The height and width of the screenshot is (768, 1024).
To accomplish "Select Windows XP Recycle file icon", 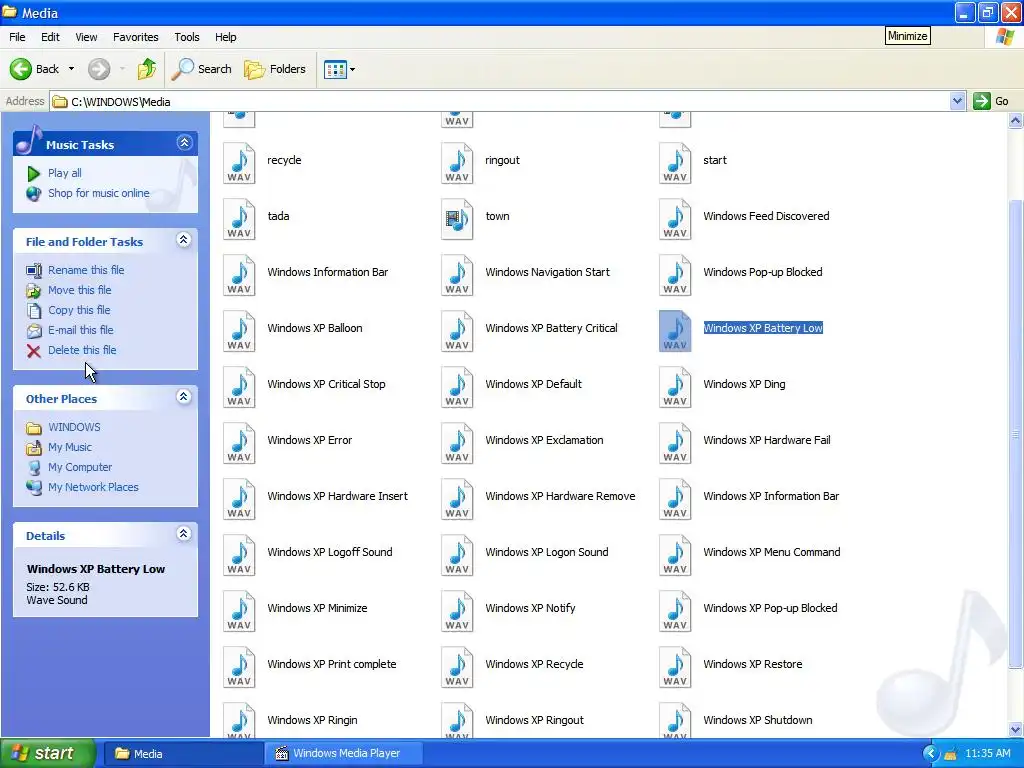I will (457, 667).
